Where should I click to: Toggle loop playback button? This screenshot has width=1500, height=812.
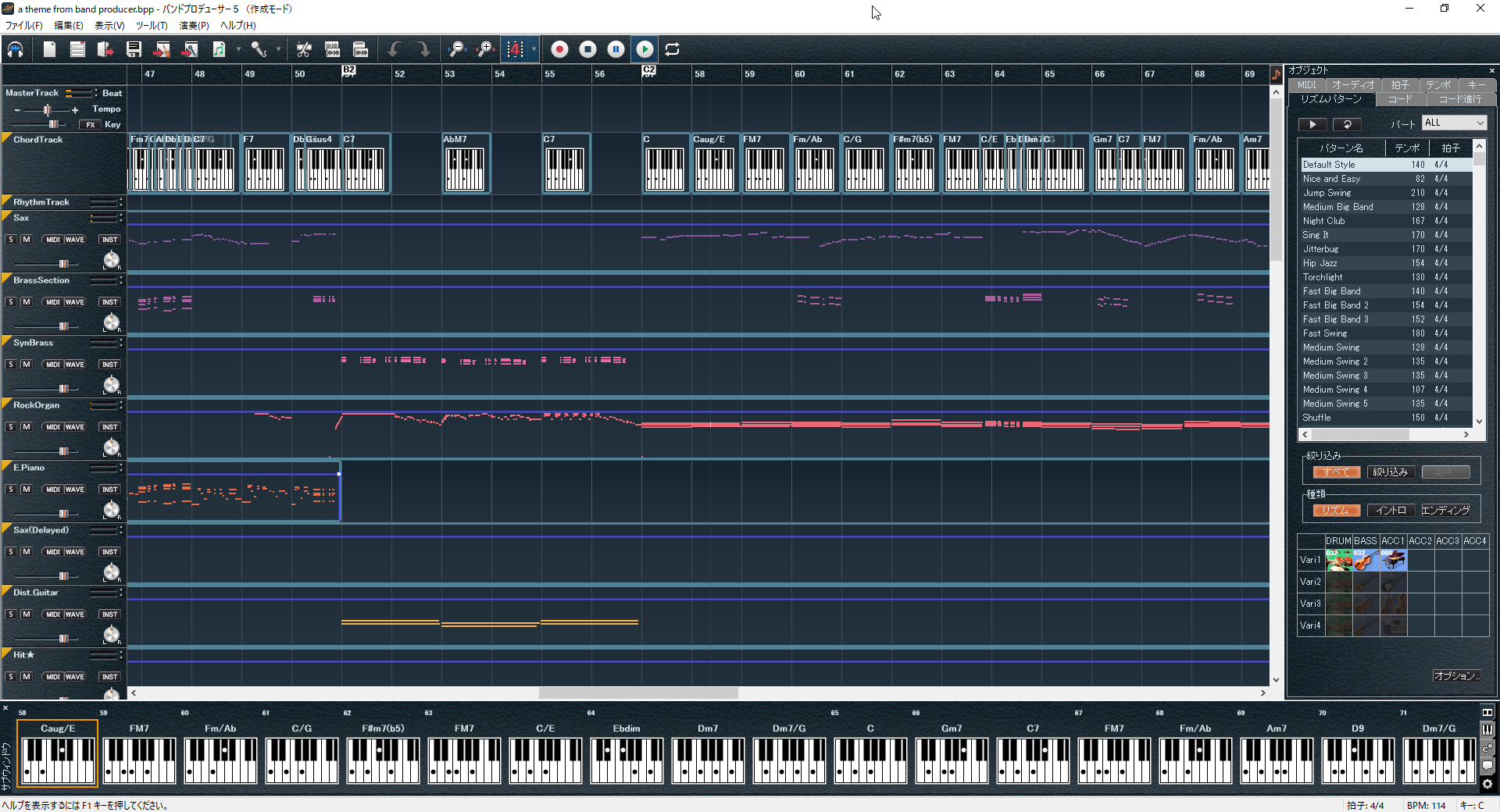point(672,49)
